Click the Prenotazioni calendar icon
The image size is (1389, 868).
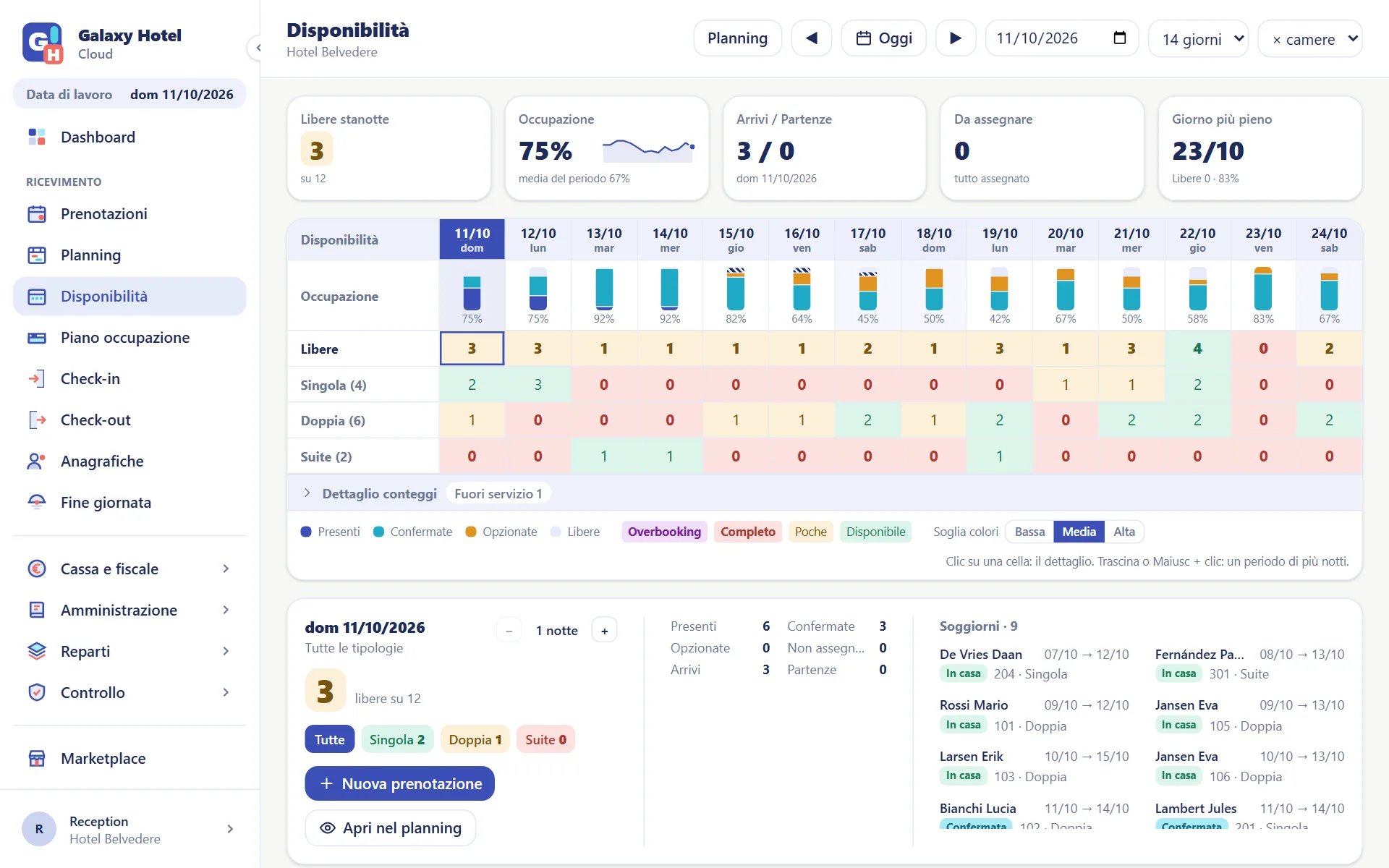pyautogui.click(x=37, y=213)
